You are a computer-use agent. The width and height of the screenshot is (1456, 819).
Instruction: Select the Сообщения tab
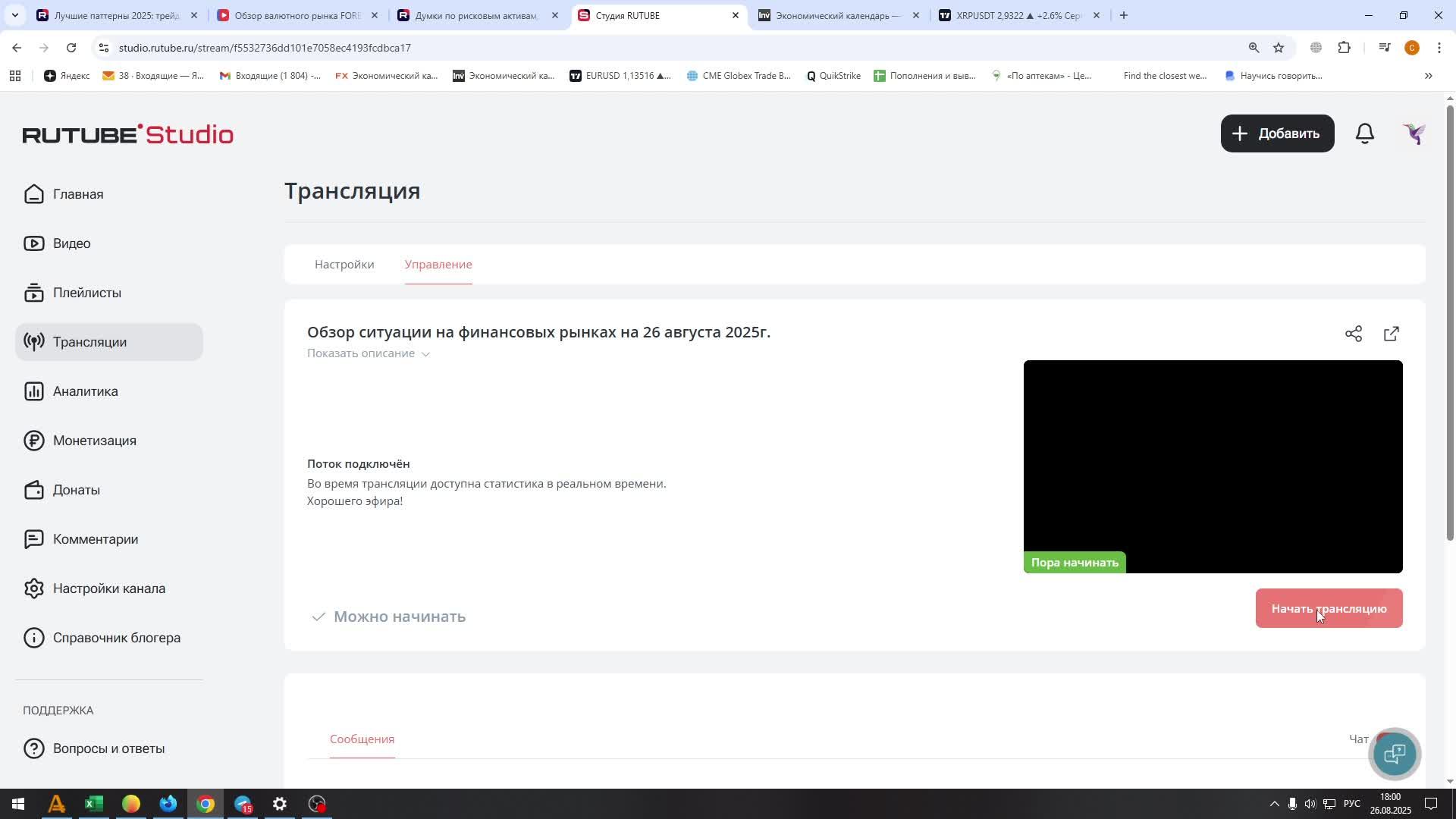[362, 739]
